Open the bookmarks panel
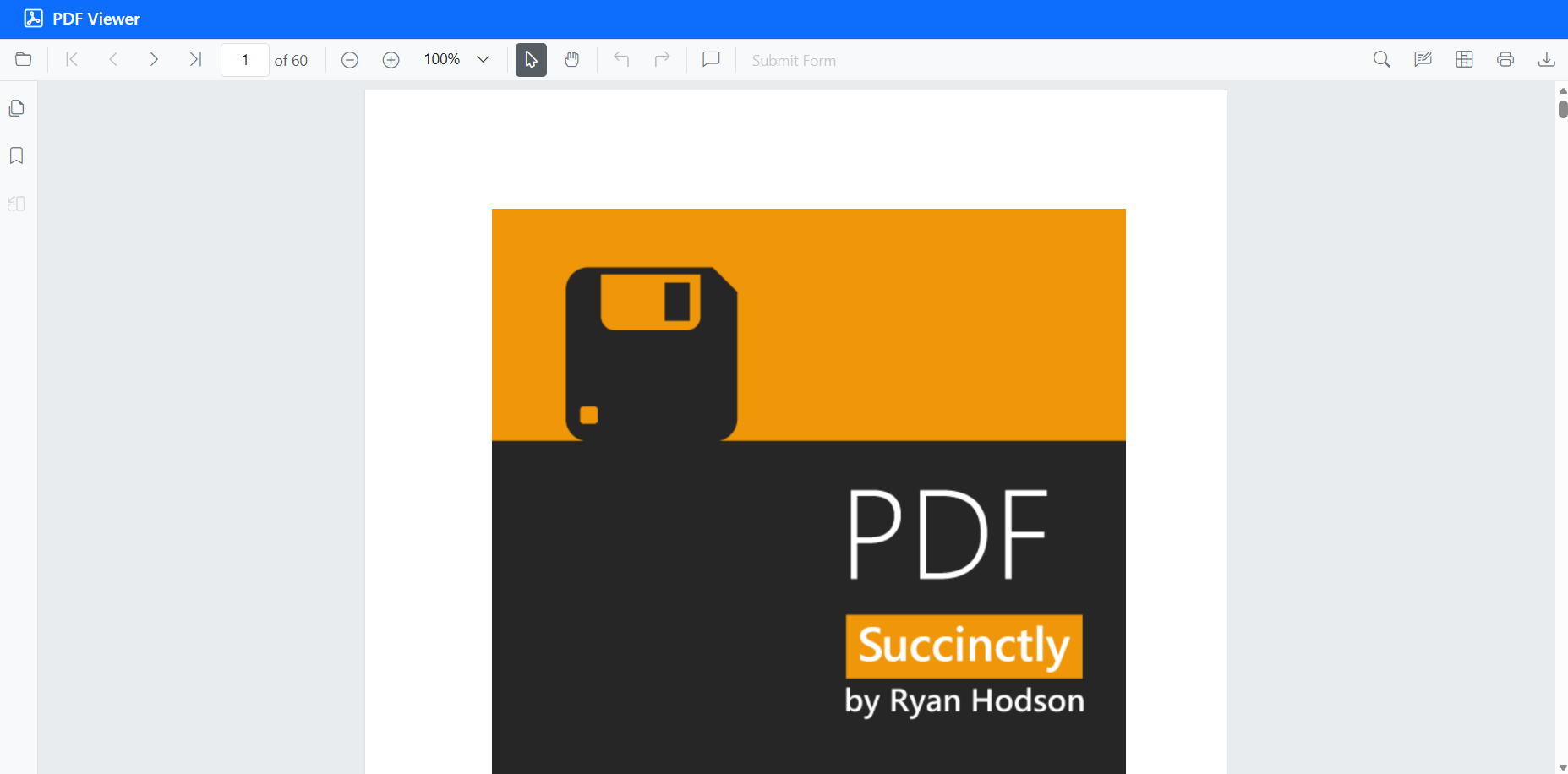1568x774 pixels. tap(17, 155)
